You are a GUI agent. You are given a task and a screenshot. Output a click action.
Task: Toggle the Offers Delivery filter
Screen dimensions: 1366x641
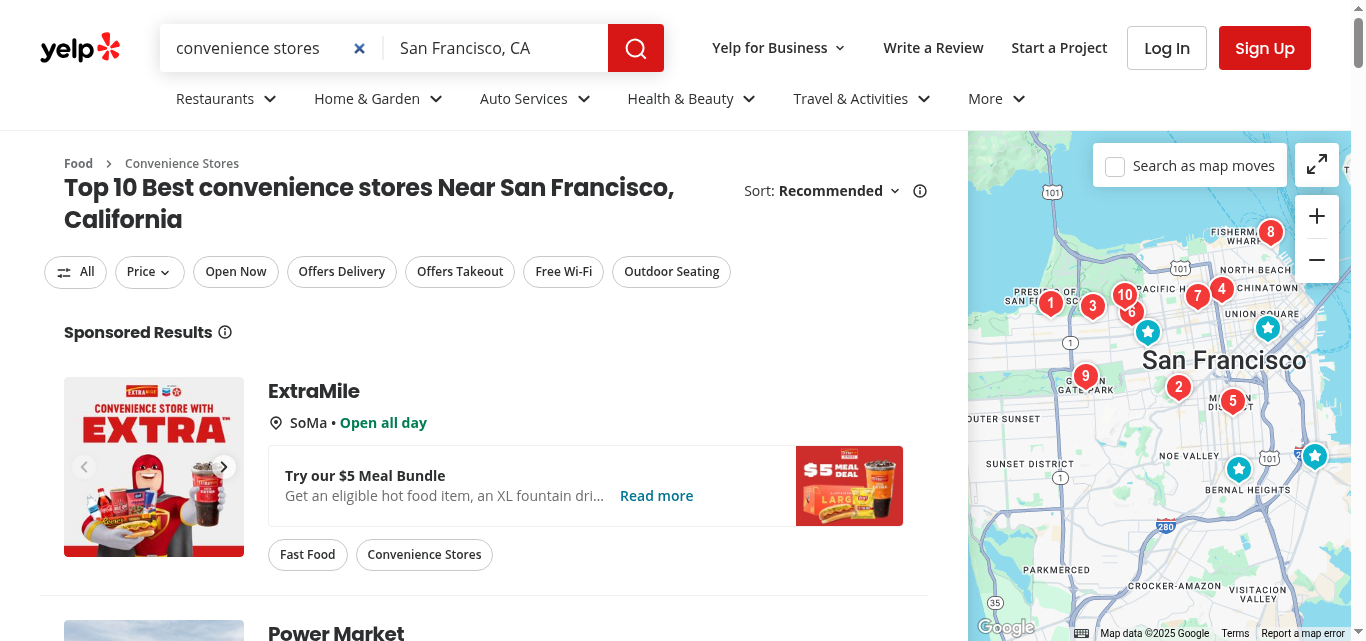pos(342,272)
